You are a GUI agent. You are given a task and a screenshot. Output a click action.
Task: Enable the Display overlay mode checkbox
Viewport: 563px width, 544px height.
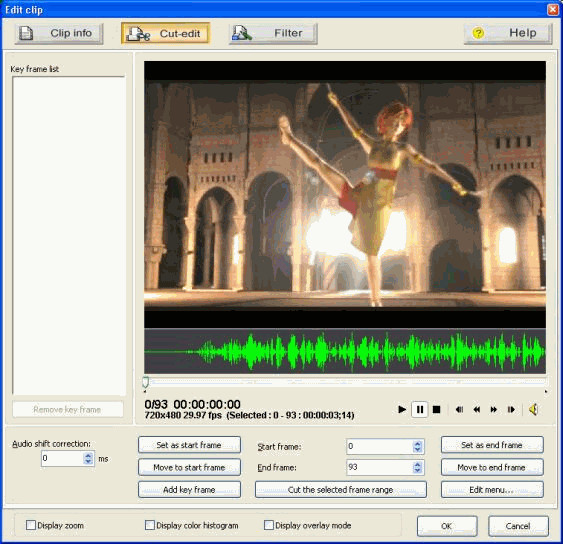pos(269,525)
